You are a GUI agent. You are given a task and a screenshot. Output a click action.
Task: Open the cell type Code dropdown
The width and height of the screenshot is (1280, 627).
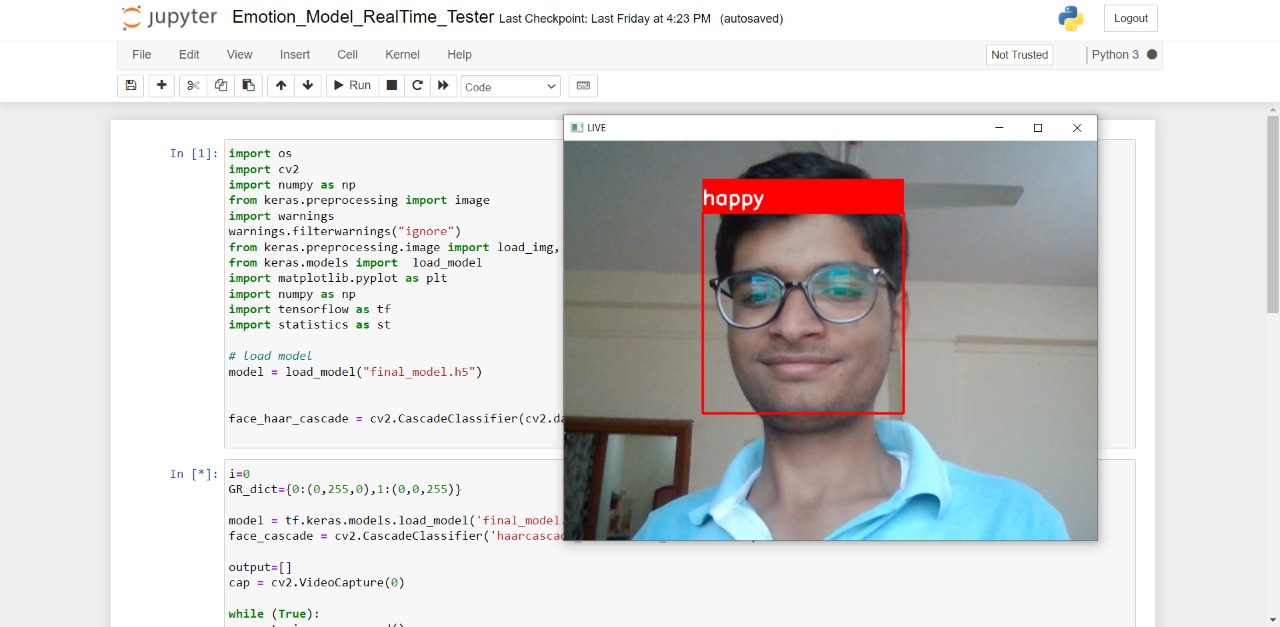[511, 87]
